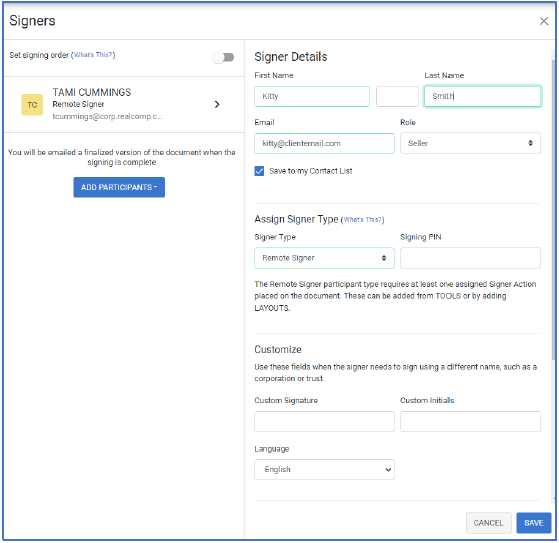
Task: Click the Cancel button
Action: [488, 523]
